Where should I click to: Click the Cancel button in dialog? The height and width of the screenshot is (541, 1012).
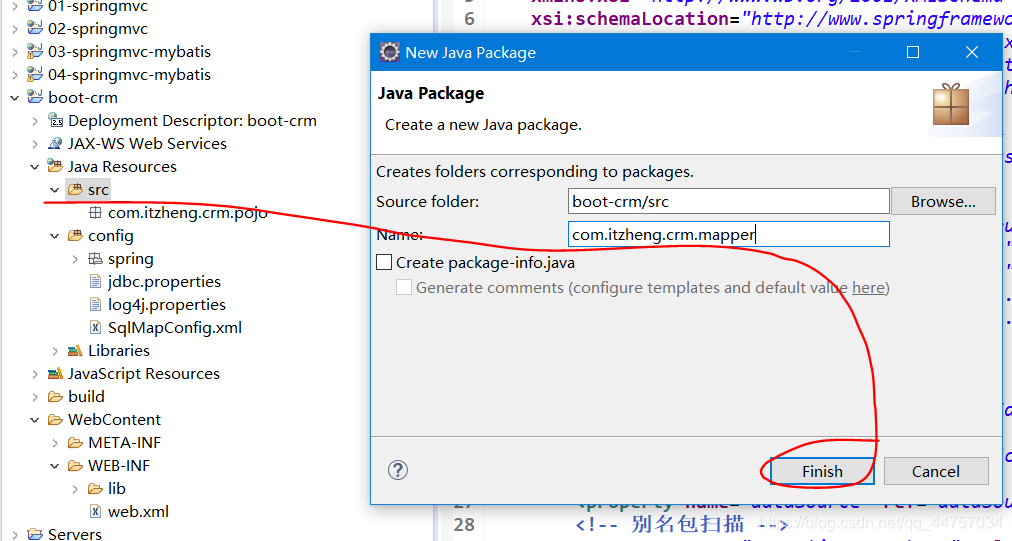coord(935,471)
